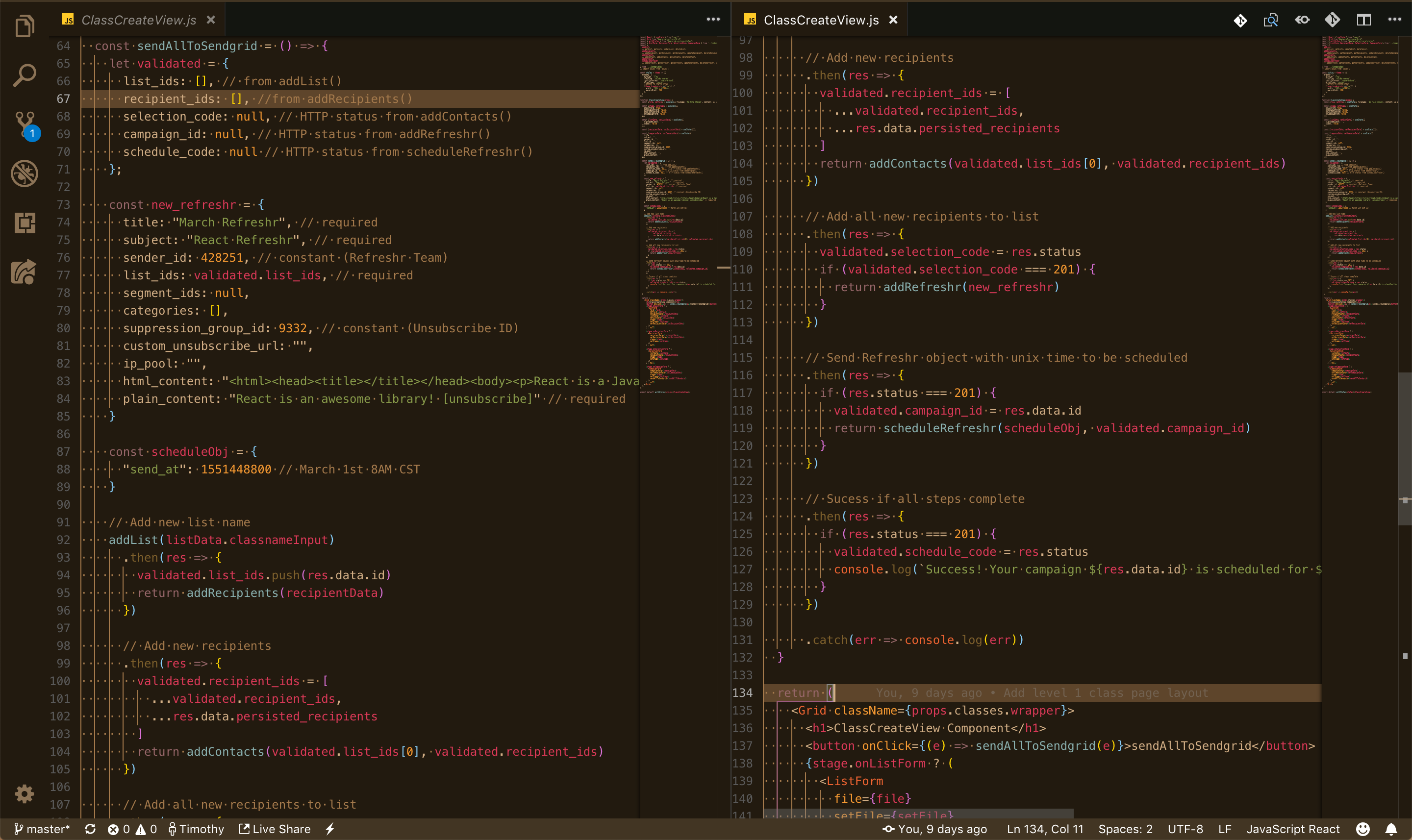Split the right editor
This screenshot has height=840, width=1412.
click(x=1363, y=21)
